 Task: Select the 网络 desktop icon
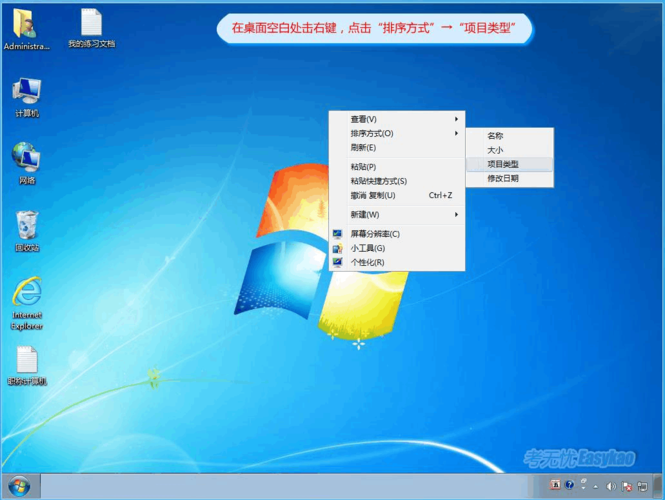tap(27, 163)
